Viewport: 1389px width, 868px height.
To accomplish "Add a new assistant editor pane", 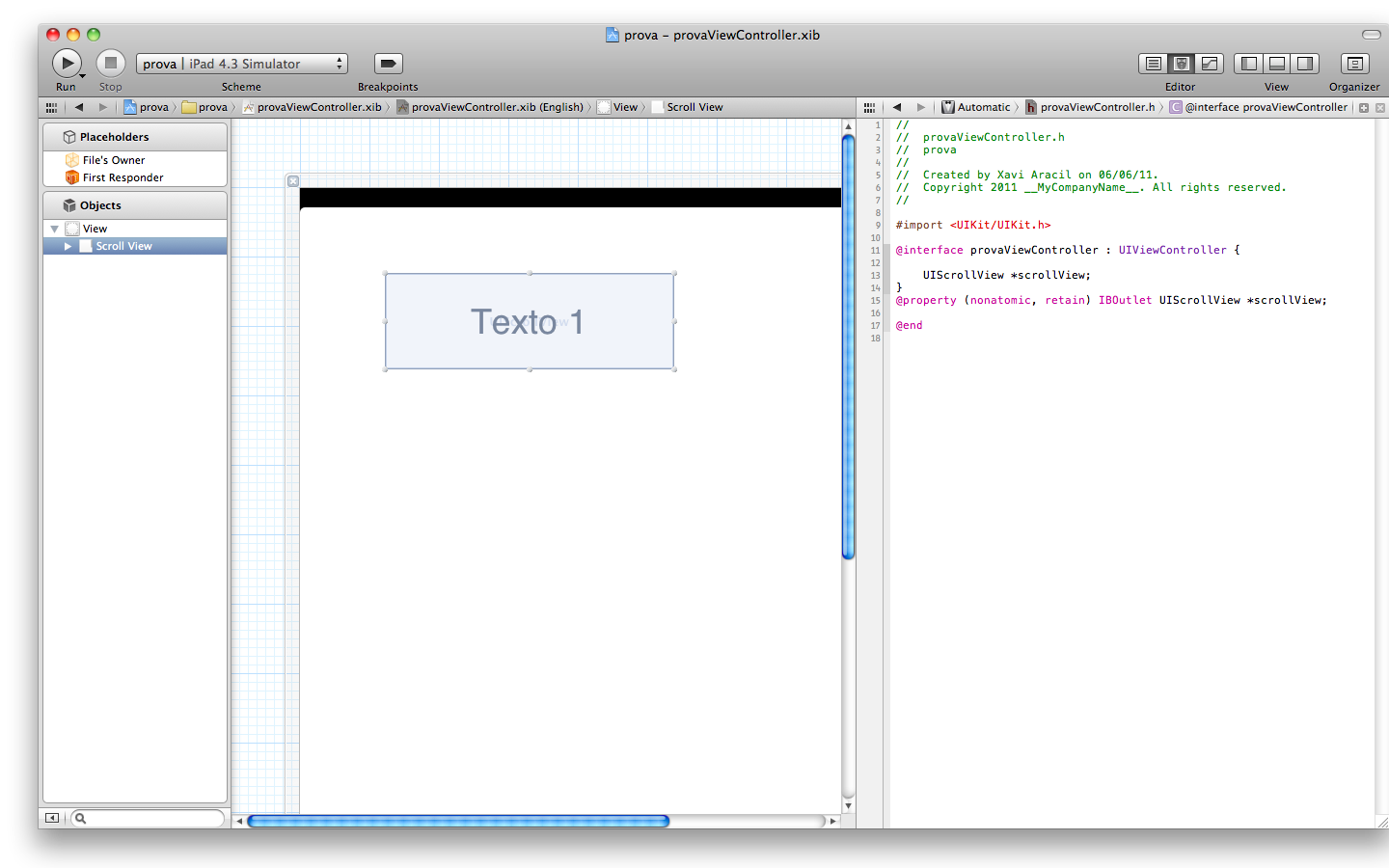I will (1364, 108).
